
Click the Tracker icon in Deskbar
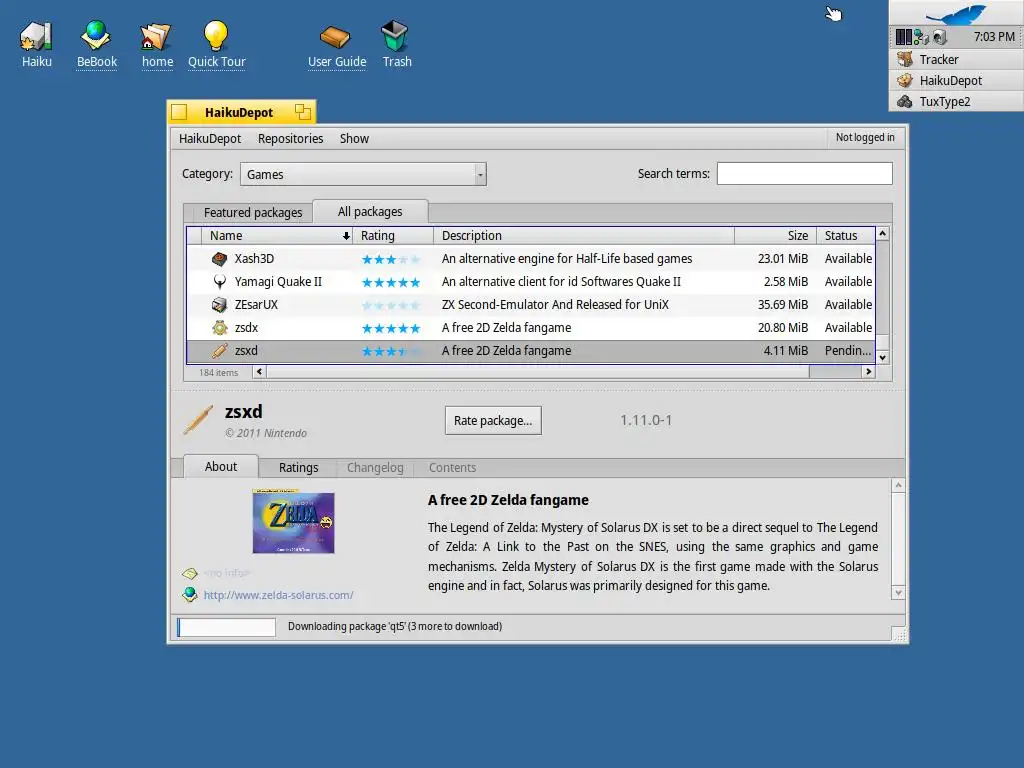[x=905, y=59]
